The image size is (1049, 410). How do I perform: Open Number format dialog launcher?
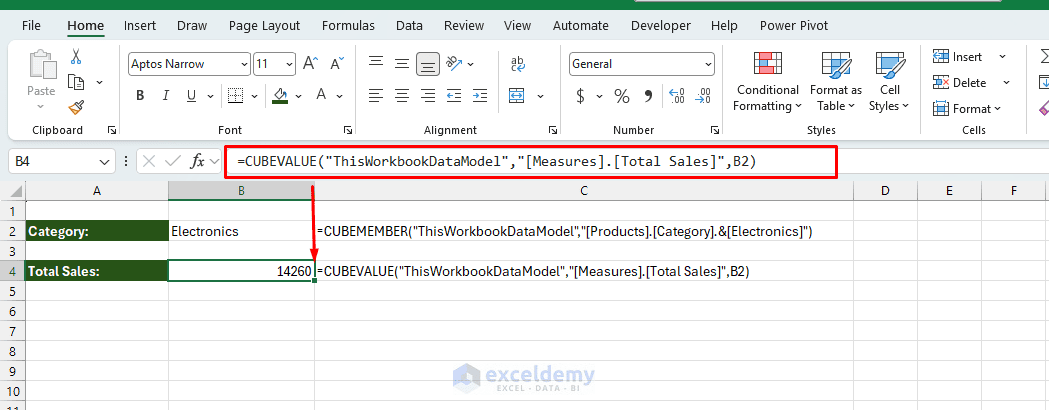coord(715,130)
